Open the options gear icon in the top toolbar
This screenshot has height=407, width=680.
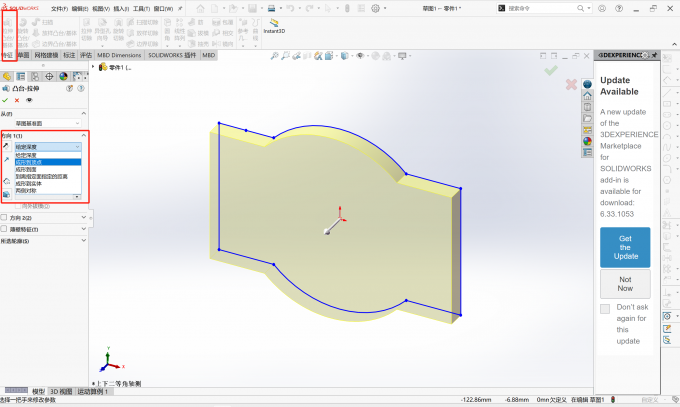[x=376, y=8]
